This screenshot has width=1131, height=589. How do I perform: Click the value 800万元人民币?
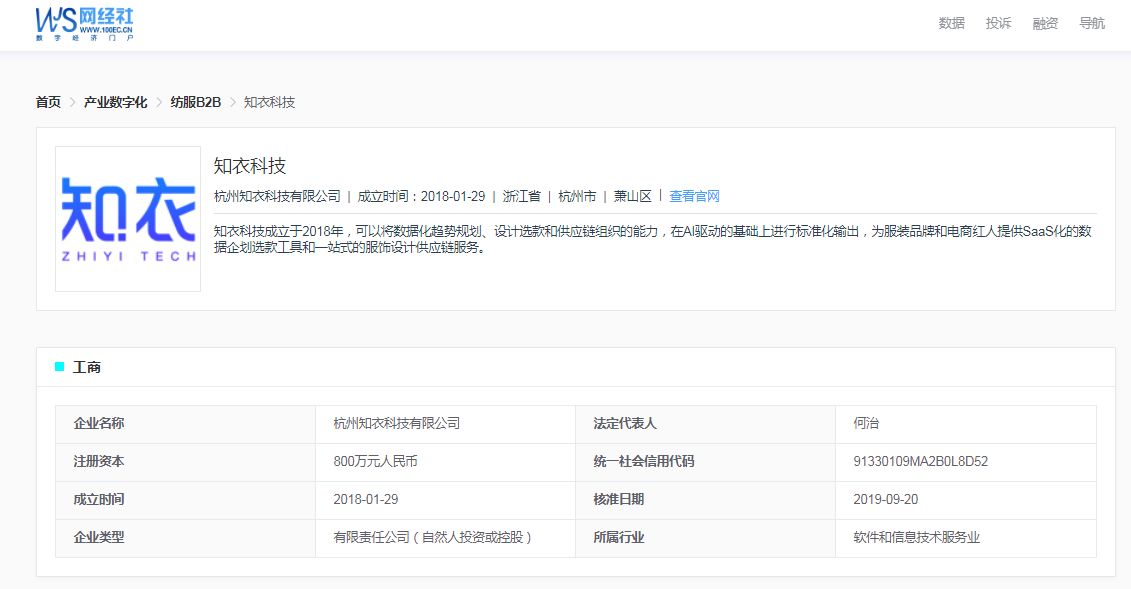[x=376, y=461]
